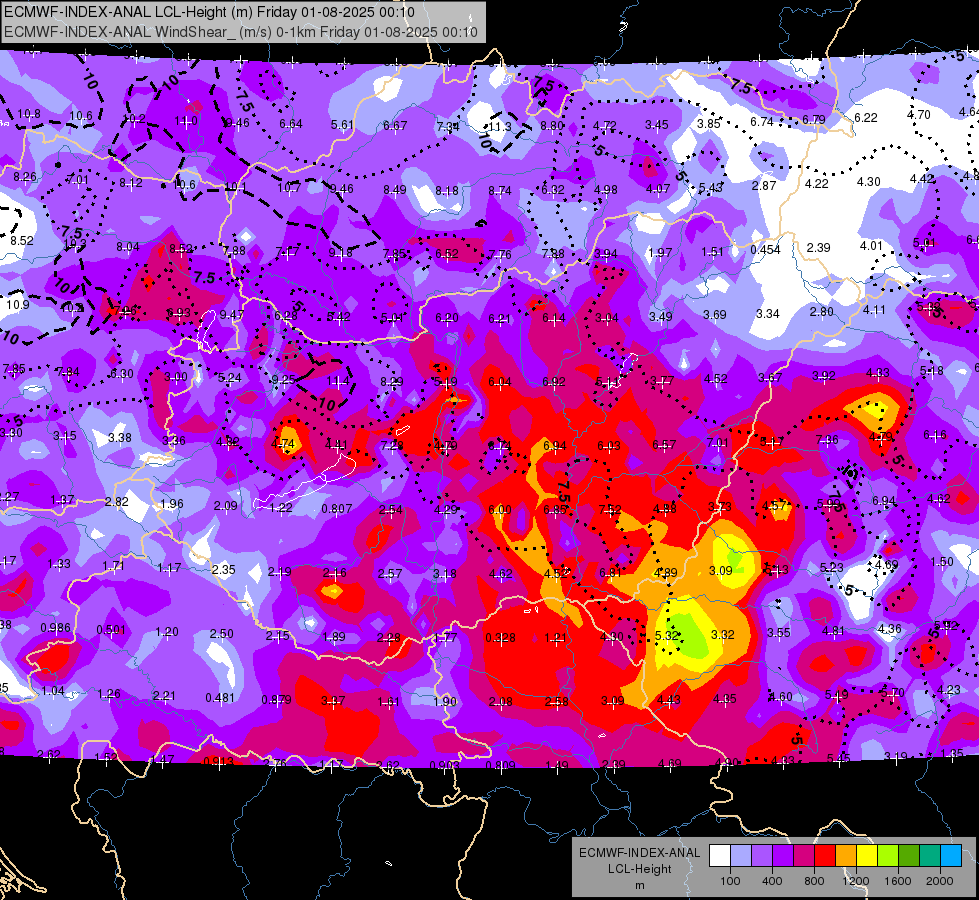This screenshot has height=900, width=979.
Task: Click the lime yellow-green legend swatch
Action: [x=888, y=855]
